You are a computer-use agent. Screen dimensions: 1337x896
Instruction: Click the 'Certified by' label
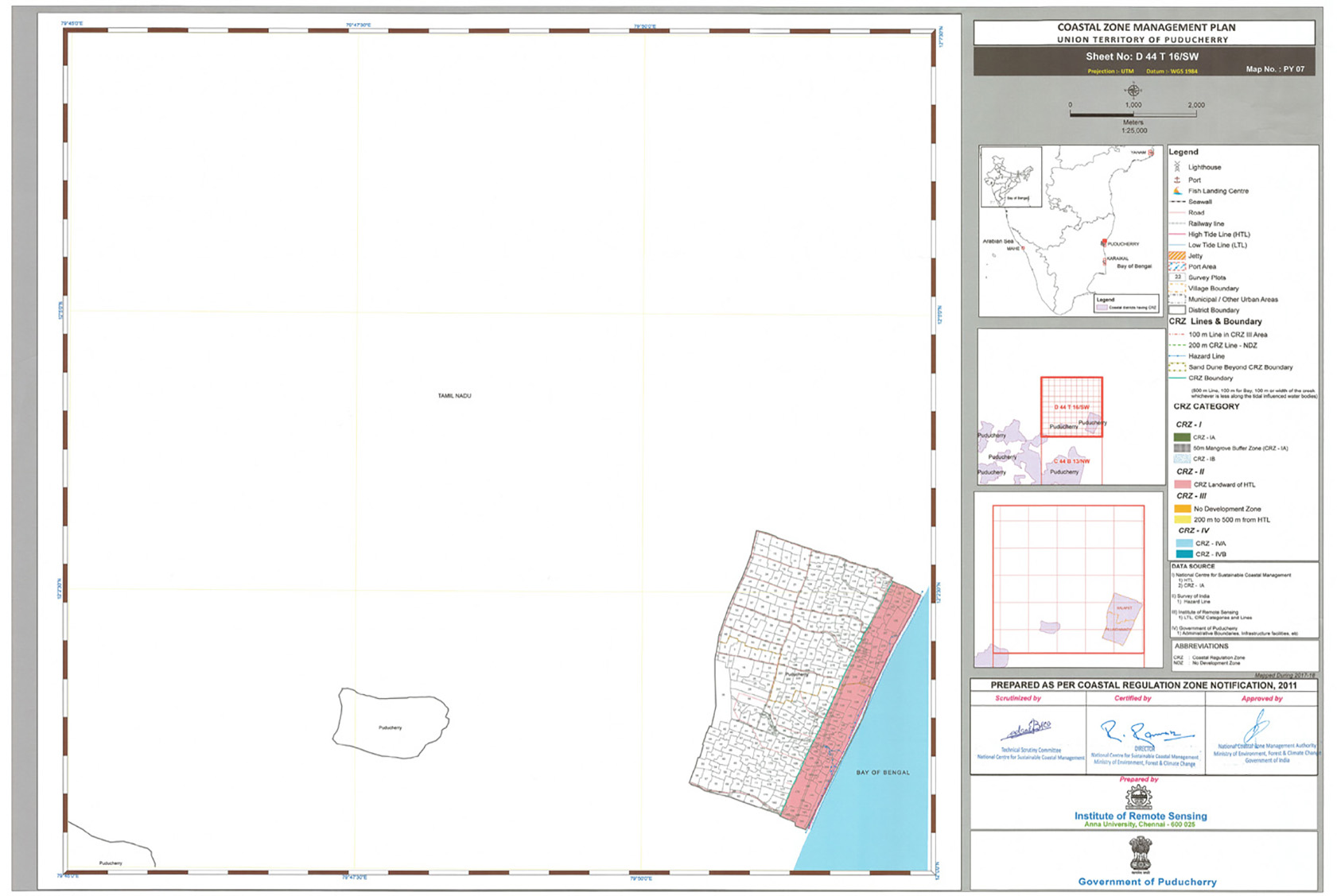tap(1133, 698)
